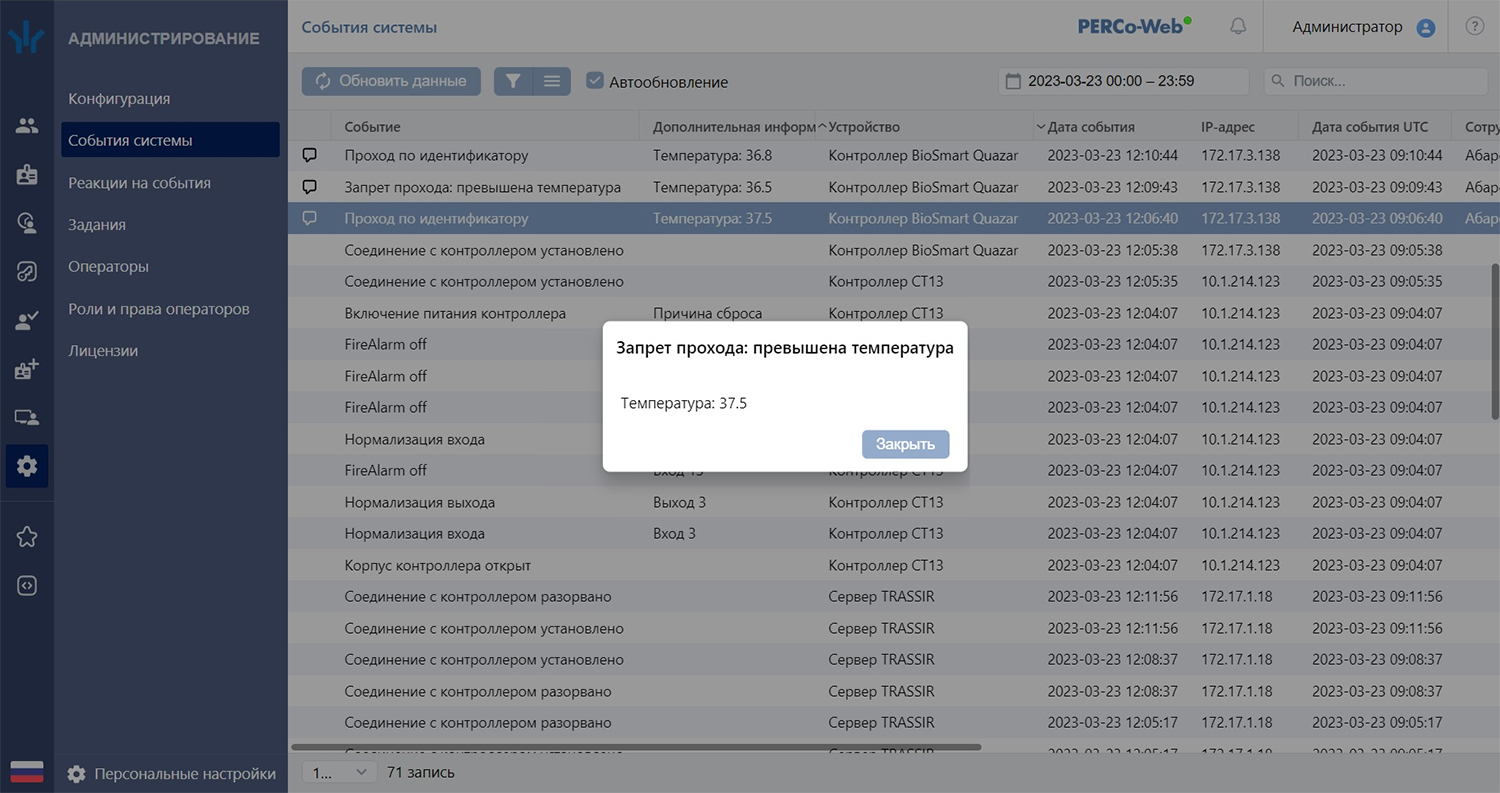Select Роли и права операторов menu item
The image size is (1500, 793).
coord(159,309)
